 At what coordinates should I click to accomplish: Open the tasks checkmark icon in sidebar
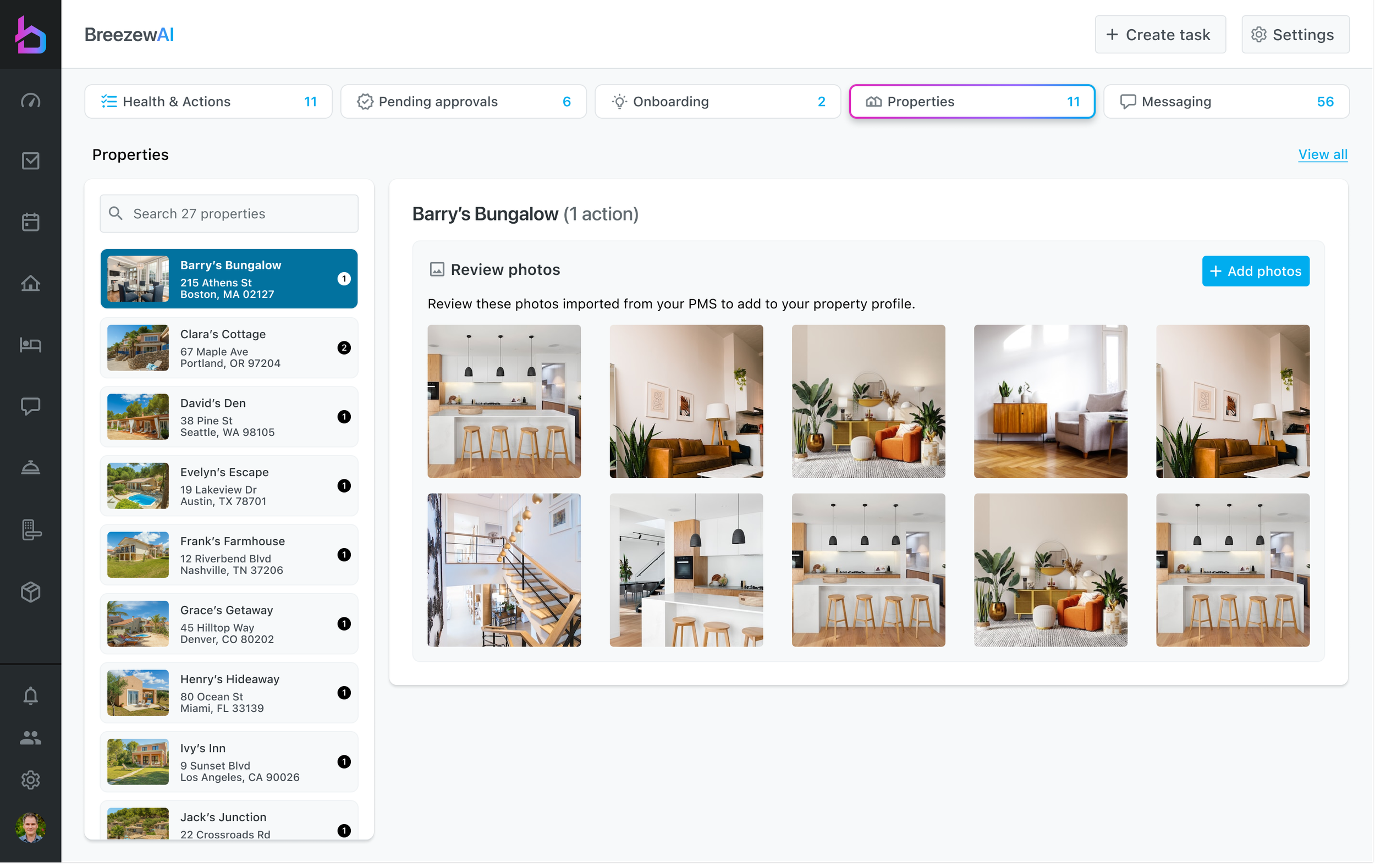point(30,161)
